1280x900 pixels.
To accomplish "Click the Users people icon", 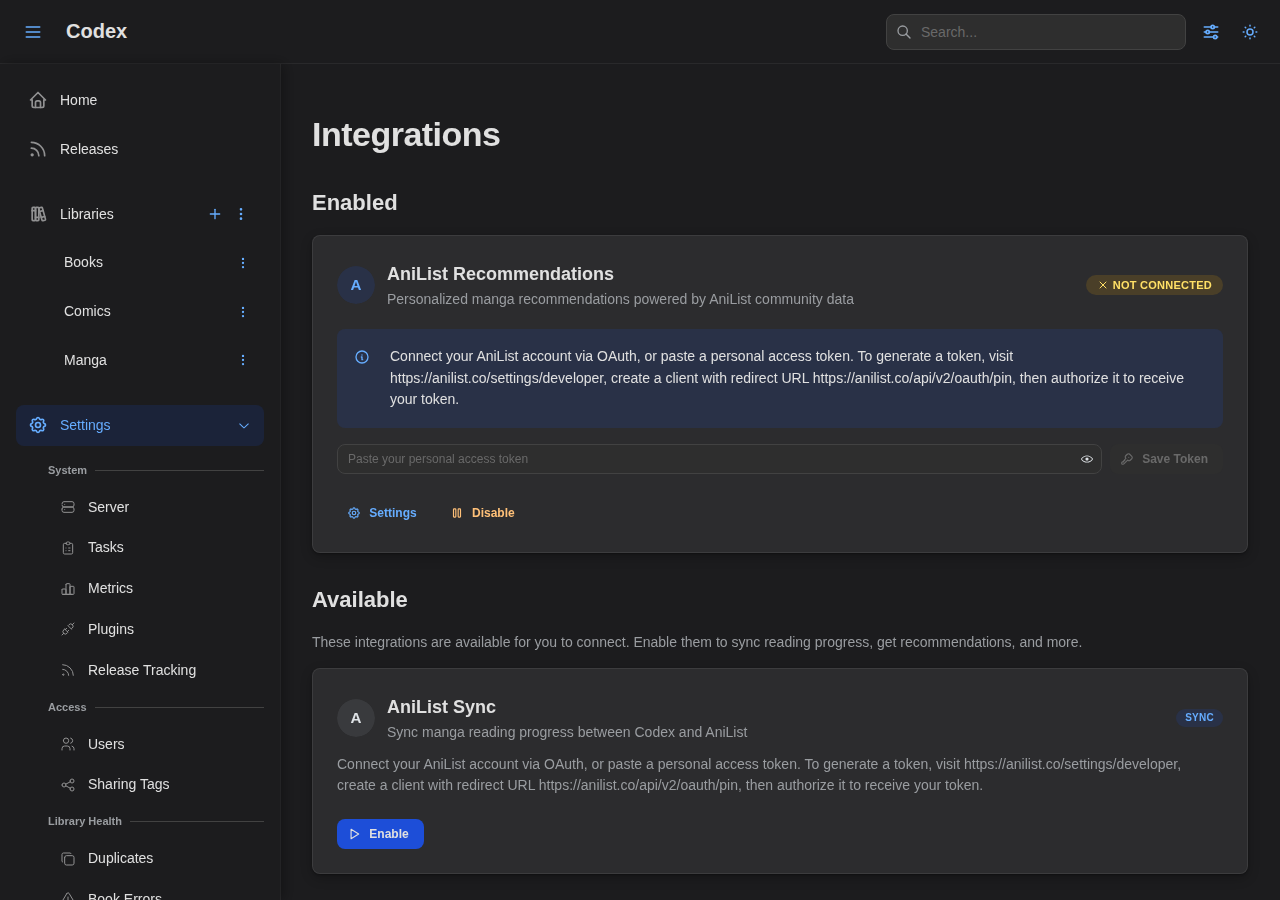I will pos(68,744).
